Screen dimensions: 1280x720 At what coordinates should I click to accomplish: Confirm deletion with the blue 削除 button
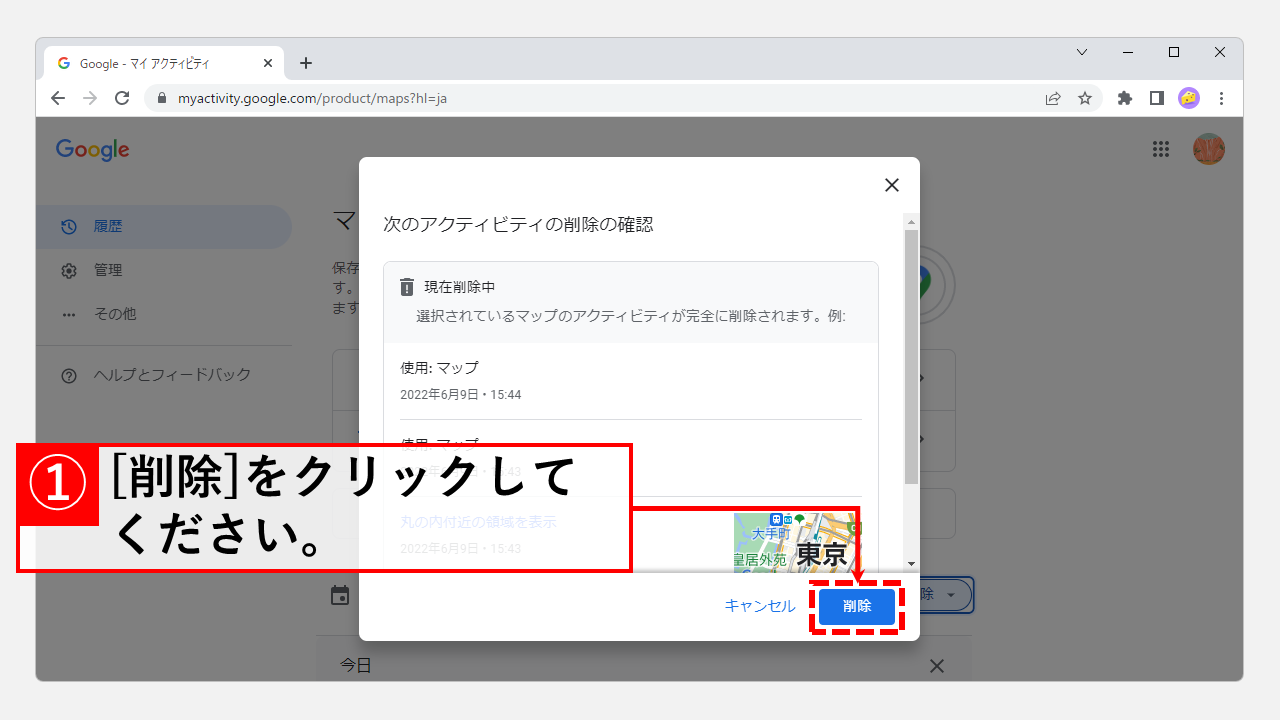[x=856, y=606]
